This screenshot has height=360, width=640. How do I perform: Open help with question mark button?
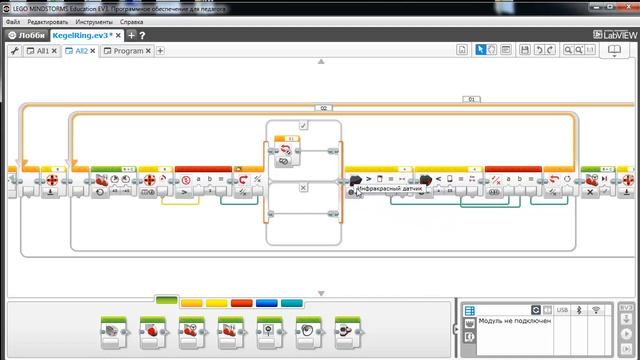(x=142, y=36)
